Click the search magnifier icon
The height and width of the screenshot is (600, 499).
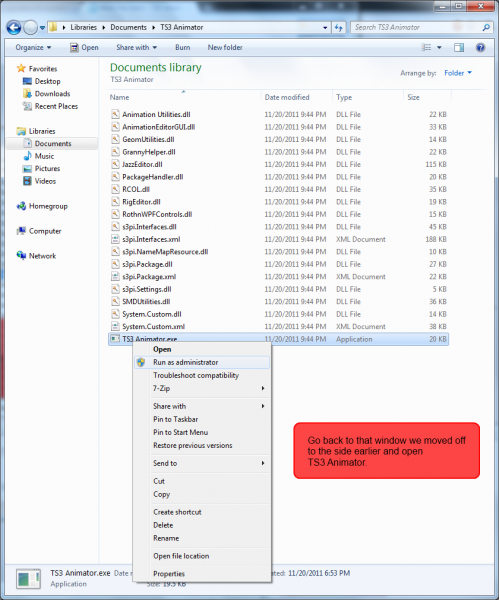(486, 28)
